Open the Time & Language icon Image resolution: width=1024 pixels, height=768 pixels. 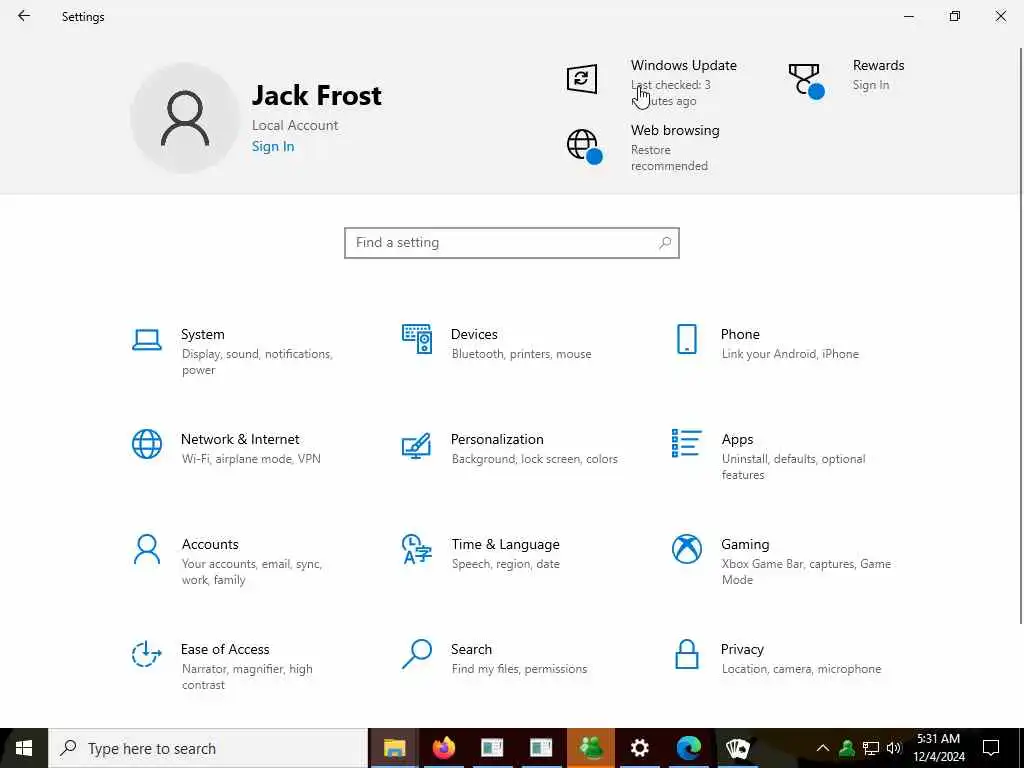(x=417, y=549)
